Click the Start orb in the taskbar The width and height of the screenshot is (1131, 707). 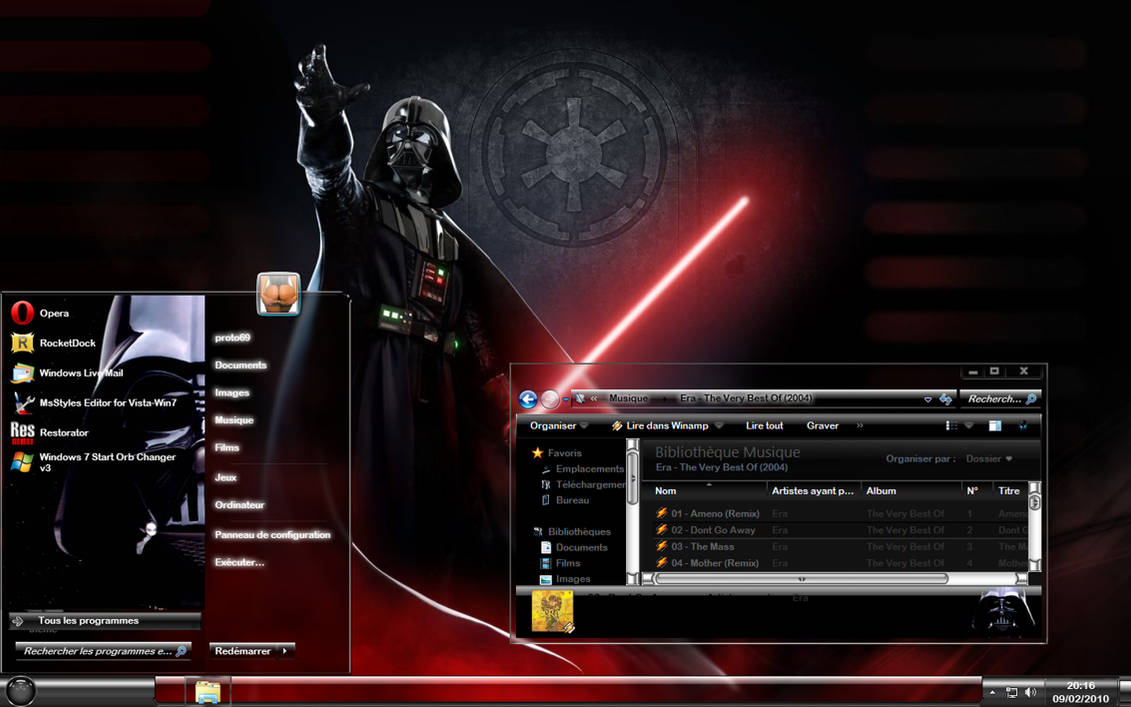click(22, 691)
